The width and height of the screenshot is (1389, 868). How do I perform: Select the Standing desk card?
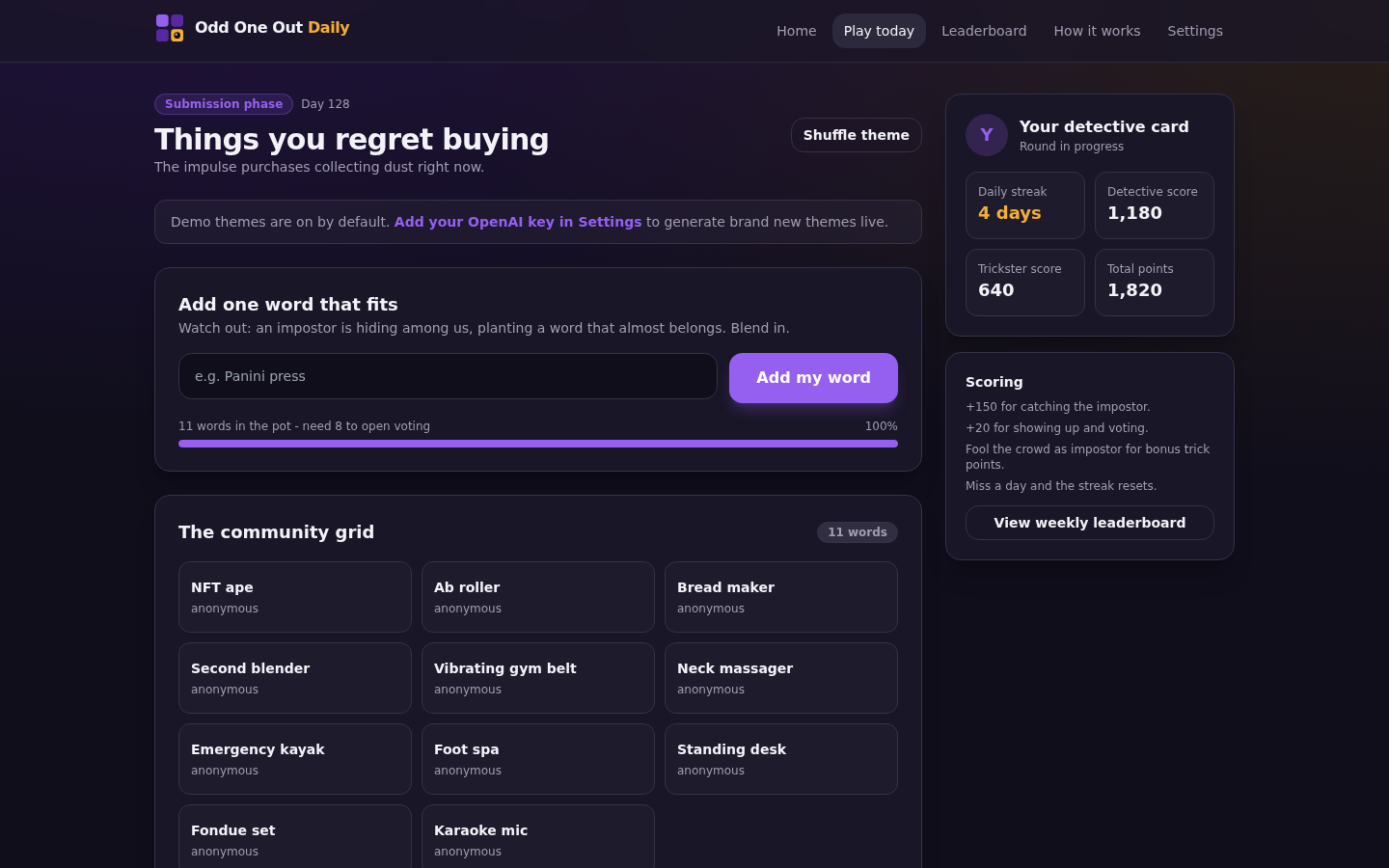[781, 759]
